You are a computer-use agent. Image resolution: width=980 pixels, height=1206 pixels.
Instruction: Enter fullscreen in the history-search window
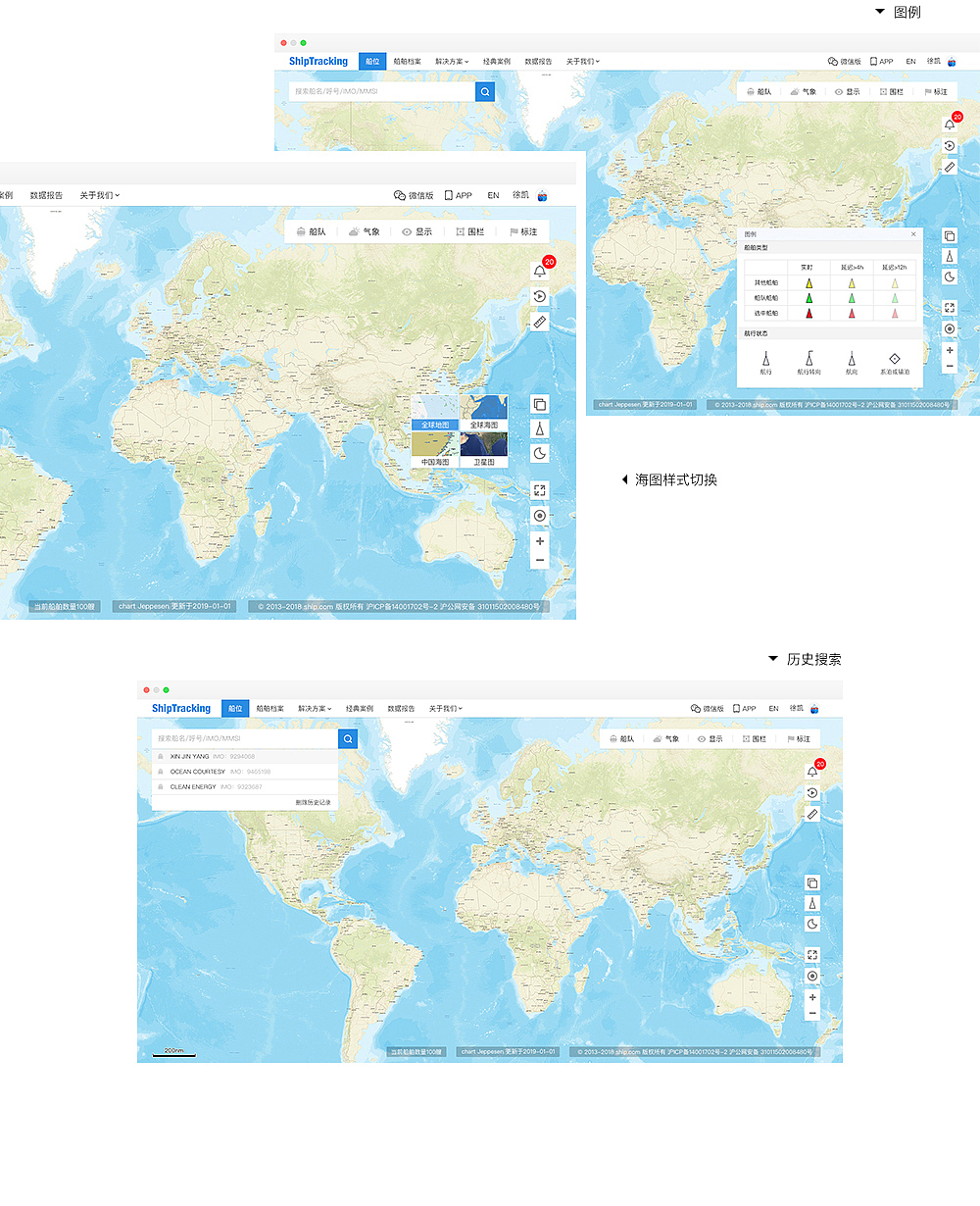[812, 955]
